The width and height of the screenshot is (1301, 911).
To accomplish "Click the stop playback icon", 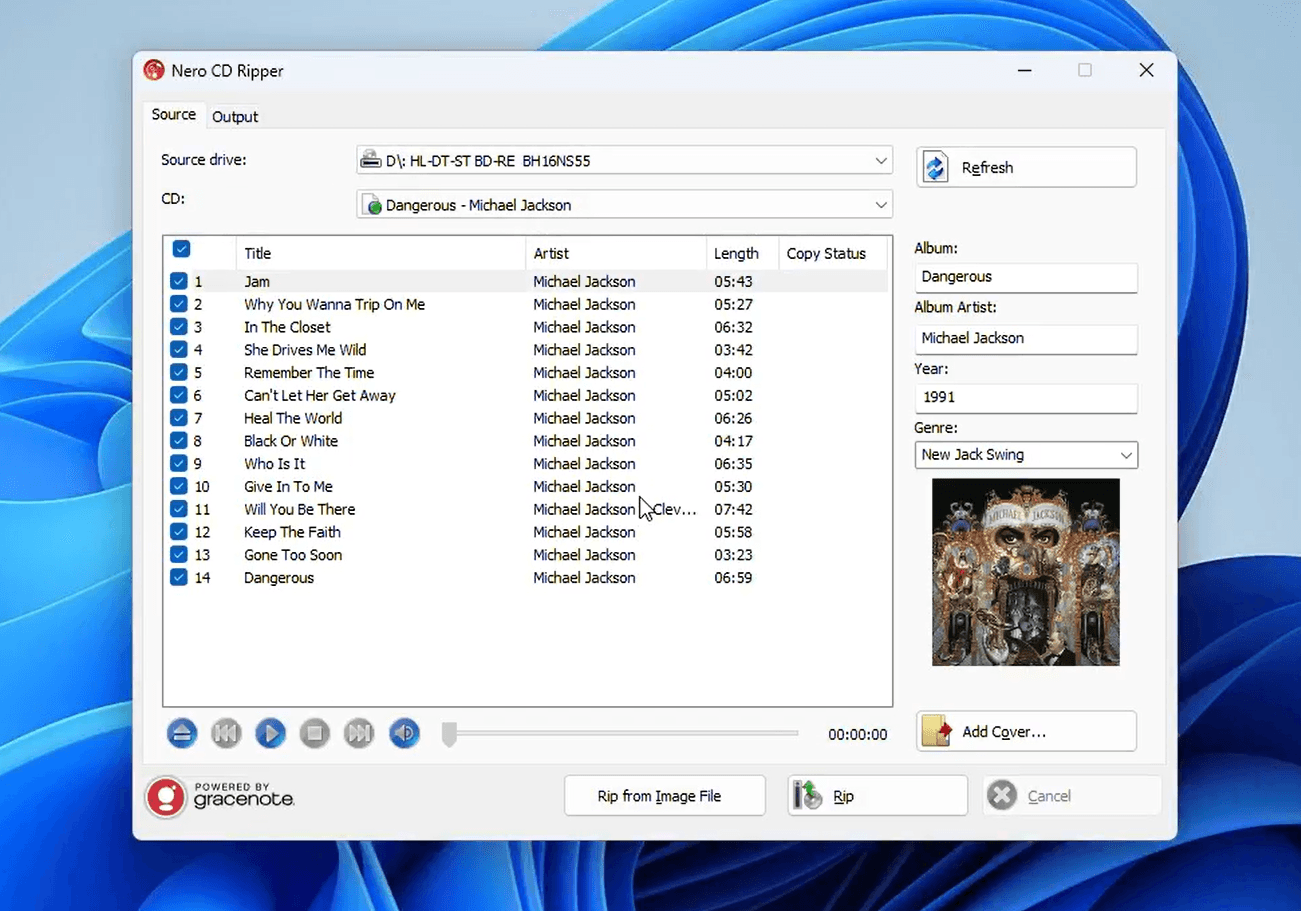I will (x=314, y=734).
